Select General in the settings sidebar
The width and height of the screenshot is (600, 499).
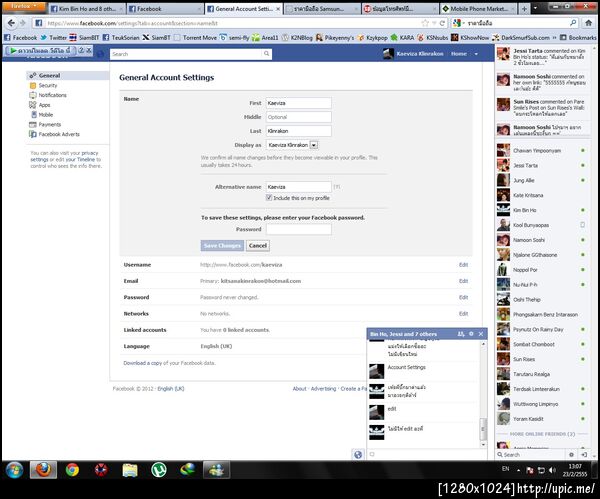(67, 75)
